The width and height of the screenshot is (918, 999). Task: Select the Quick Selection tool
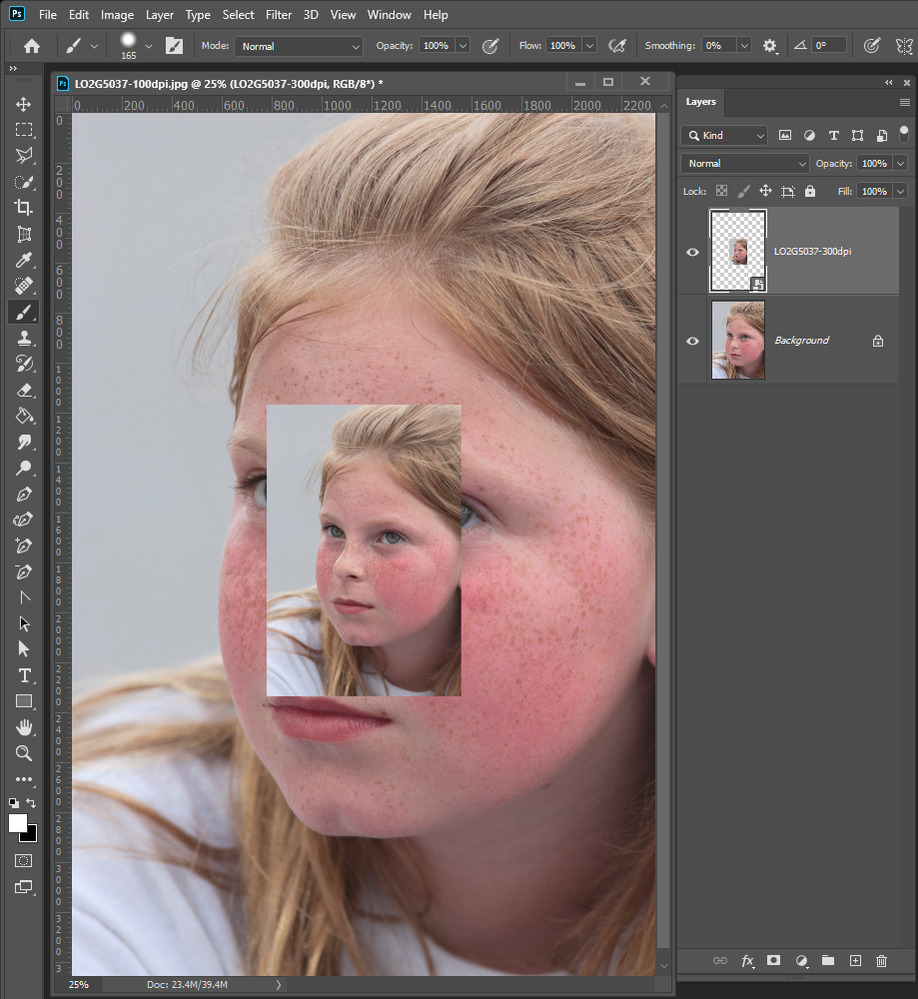point(24,182)
